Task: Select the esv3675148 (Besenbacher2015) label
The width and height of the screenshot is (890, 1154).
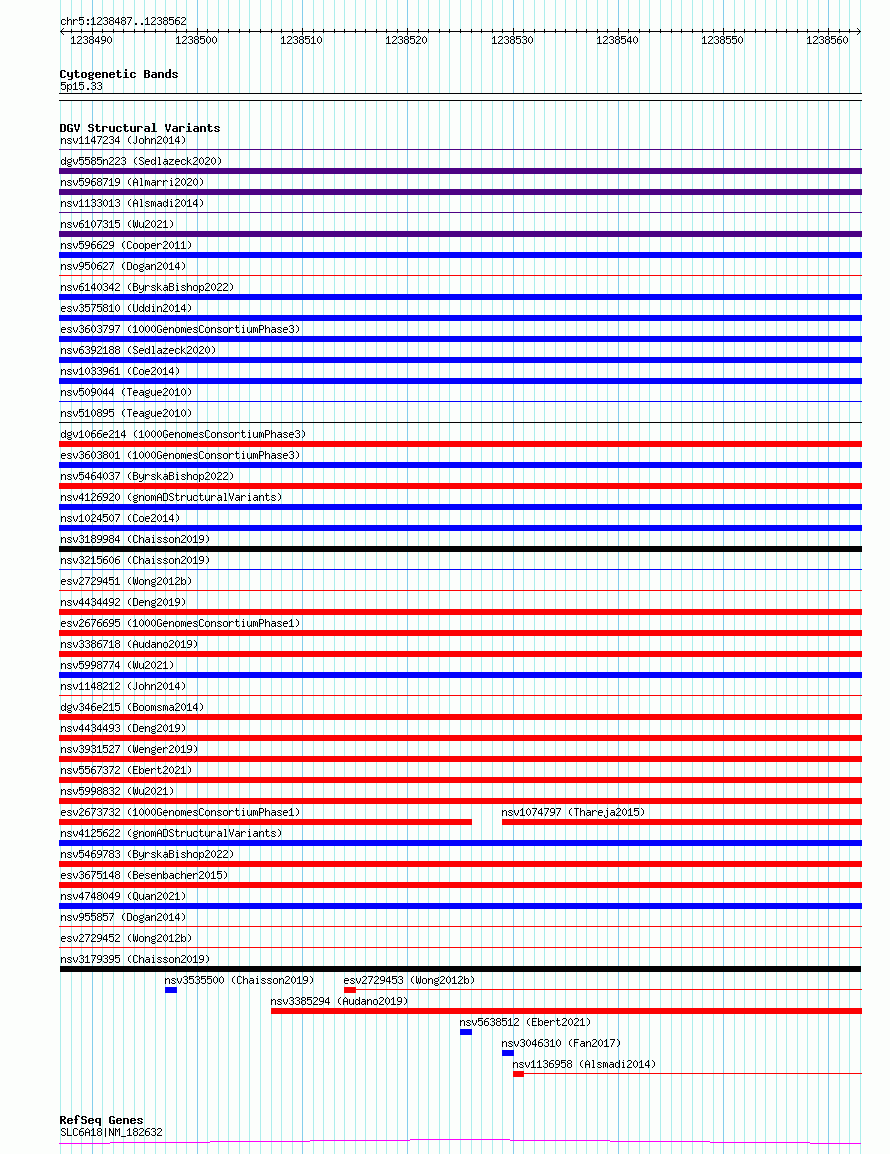Action: [x=144, y=875]
